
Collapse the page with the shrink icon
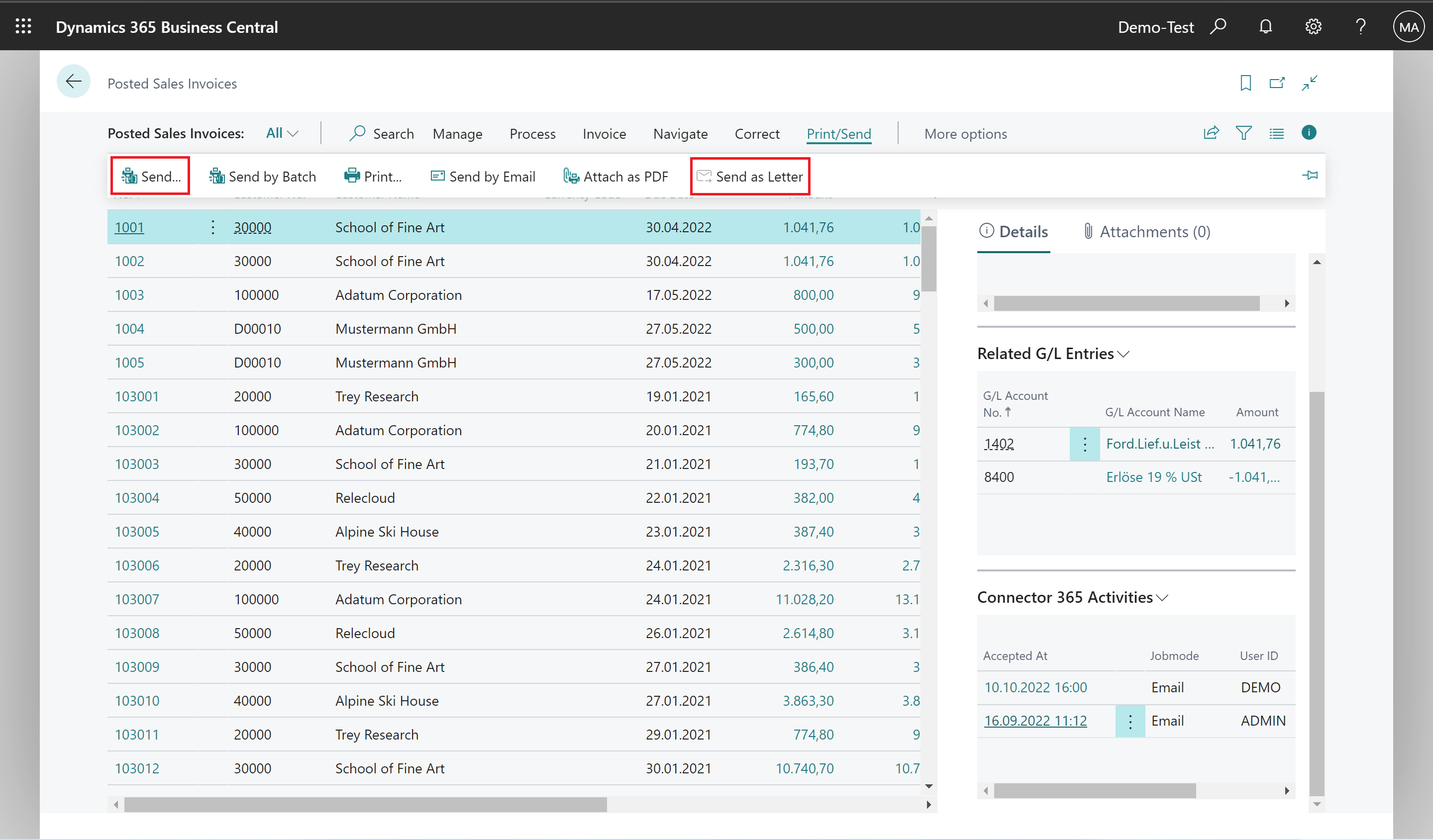point(1310,83)
